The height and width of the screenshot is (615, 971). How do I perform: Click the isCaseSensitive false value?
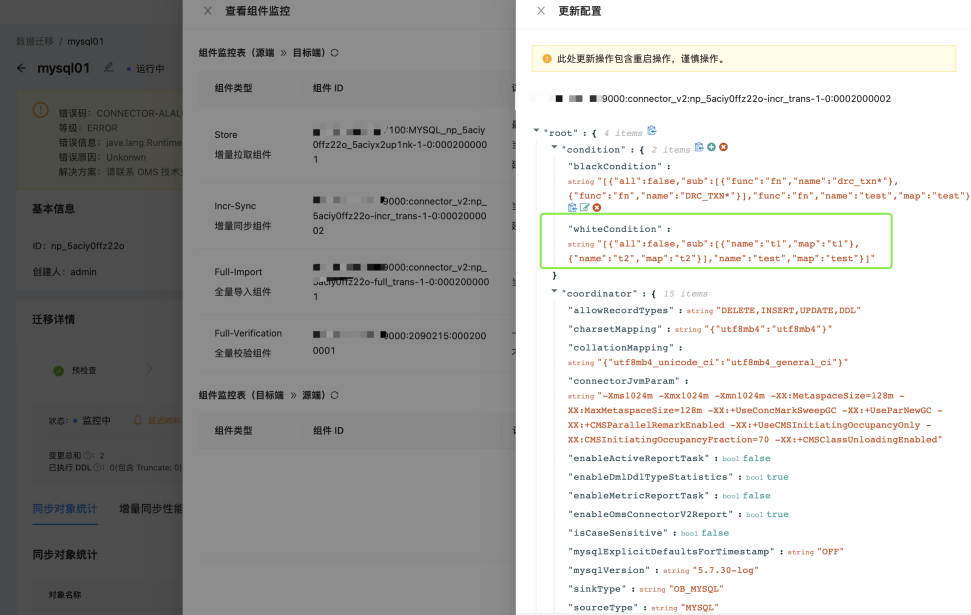coord(715,533)
